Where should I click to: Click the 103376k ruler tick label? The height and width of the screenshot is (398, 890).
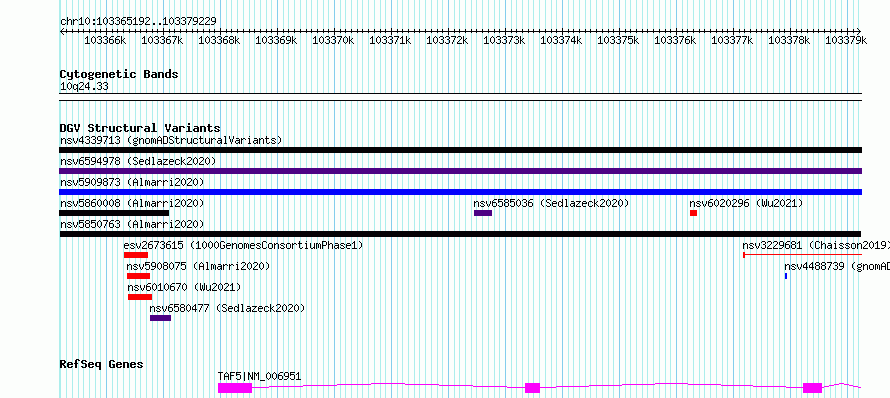[x=675, y=40]
